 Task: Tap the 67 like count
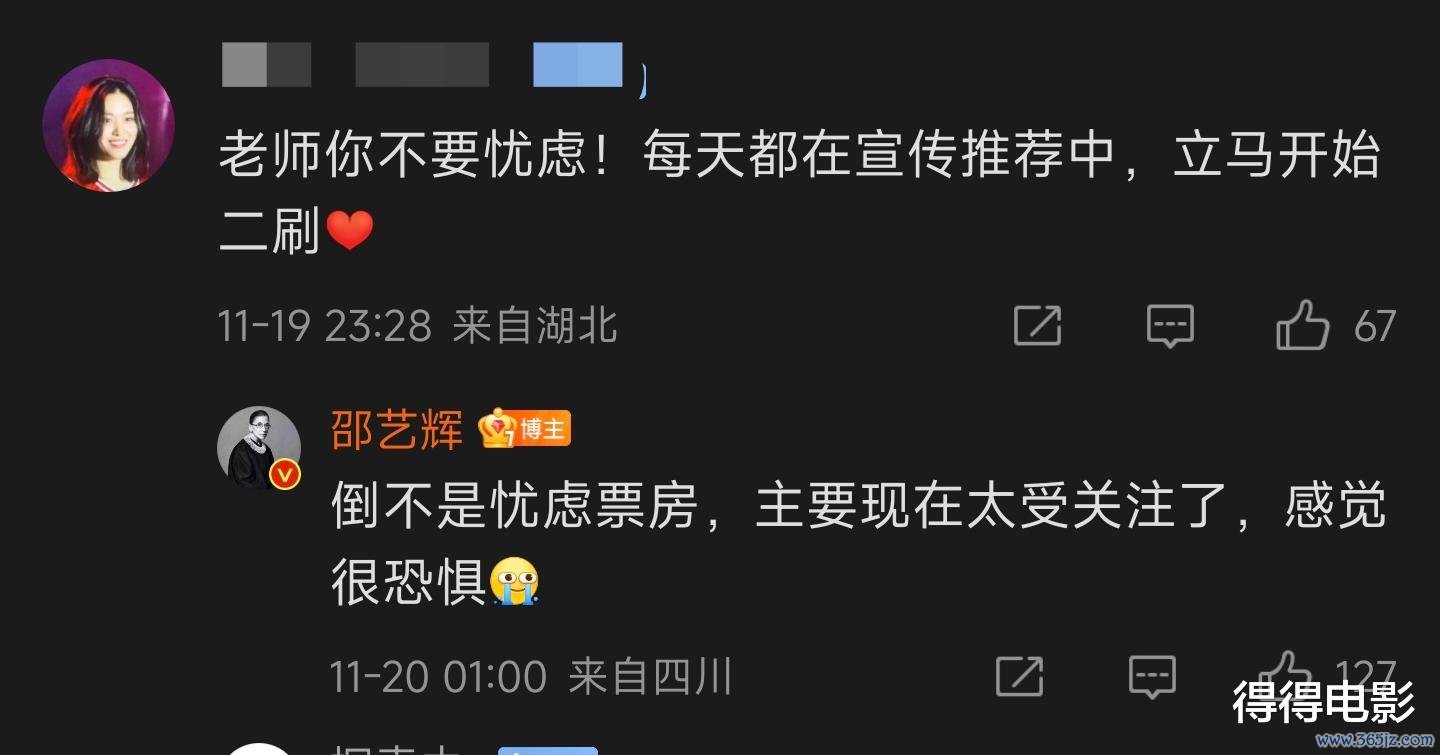1375,327
